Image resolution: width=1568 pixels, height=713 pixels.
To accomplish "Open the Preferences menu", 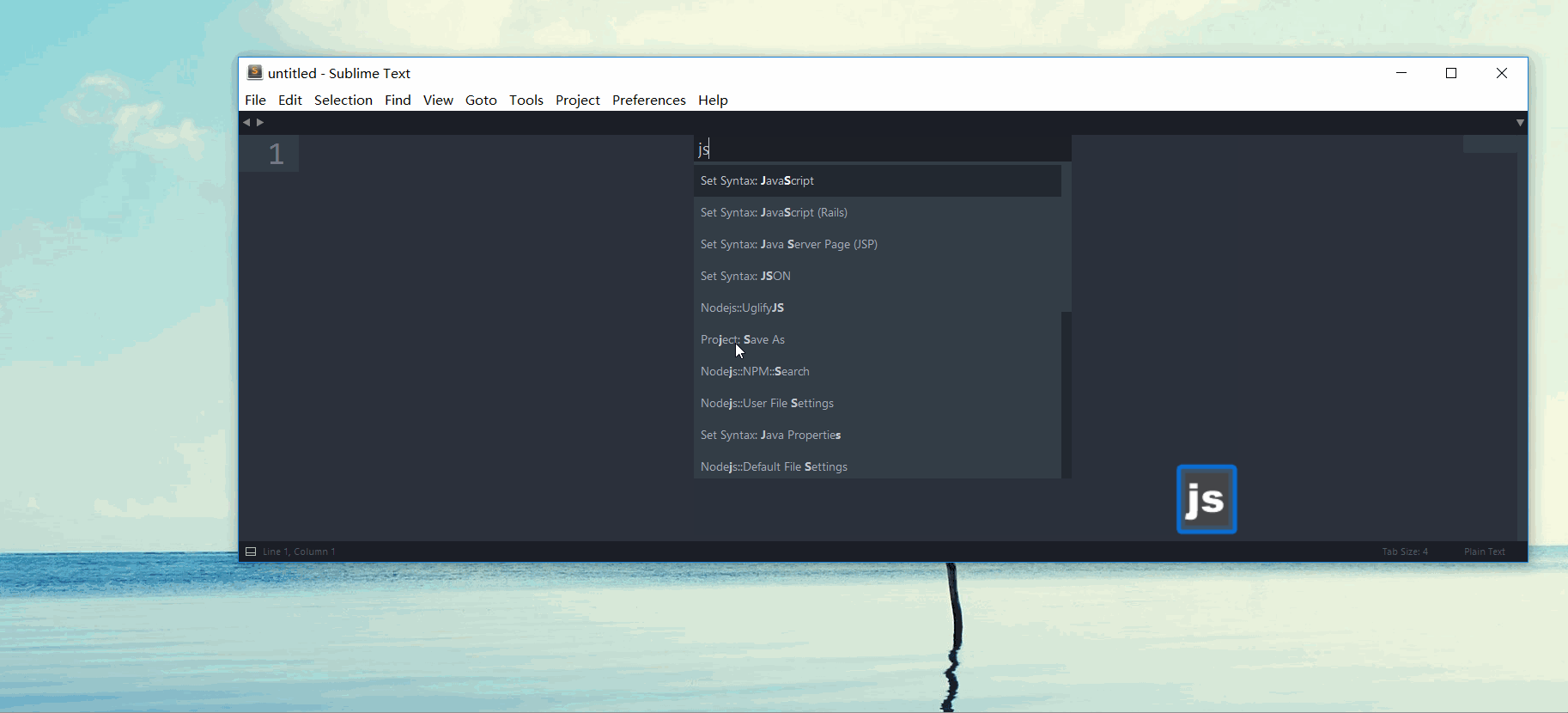I will (649, 100).
